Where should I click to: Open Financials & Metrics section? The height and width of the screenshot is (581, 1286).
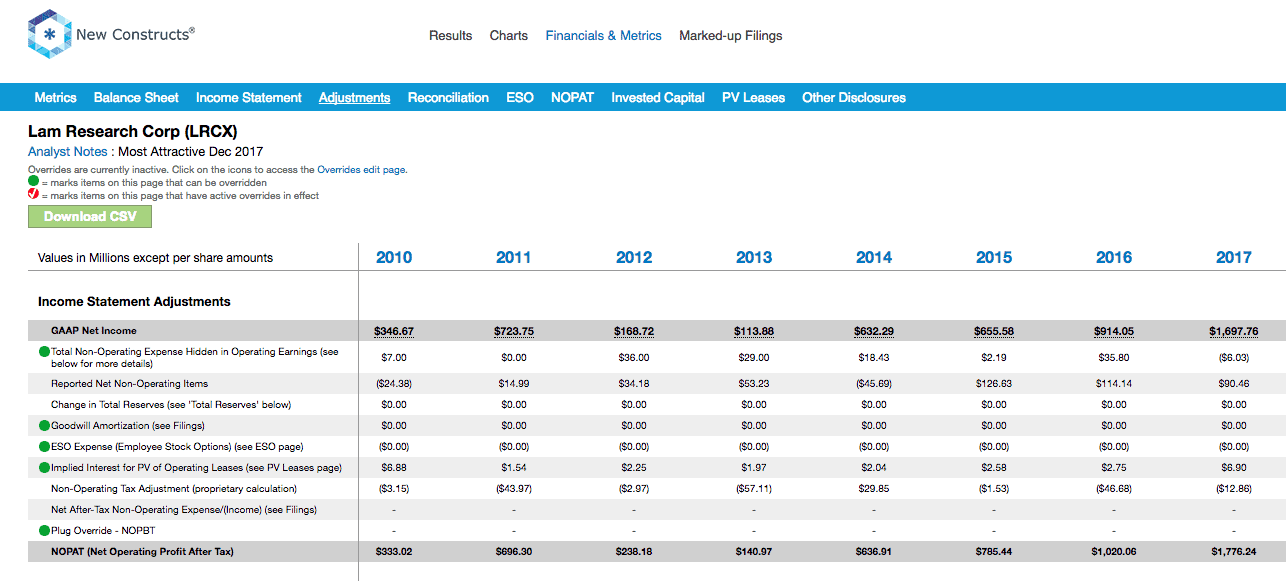(x=604, y=35)
